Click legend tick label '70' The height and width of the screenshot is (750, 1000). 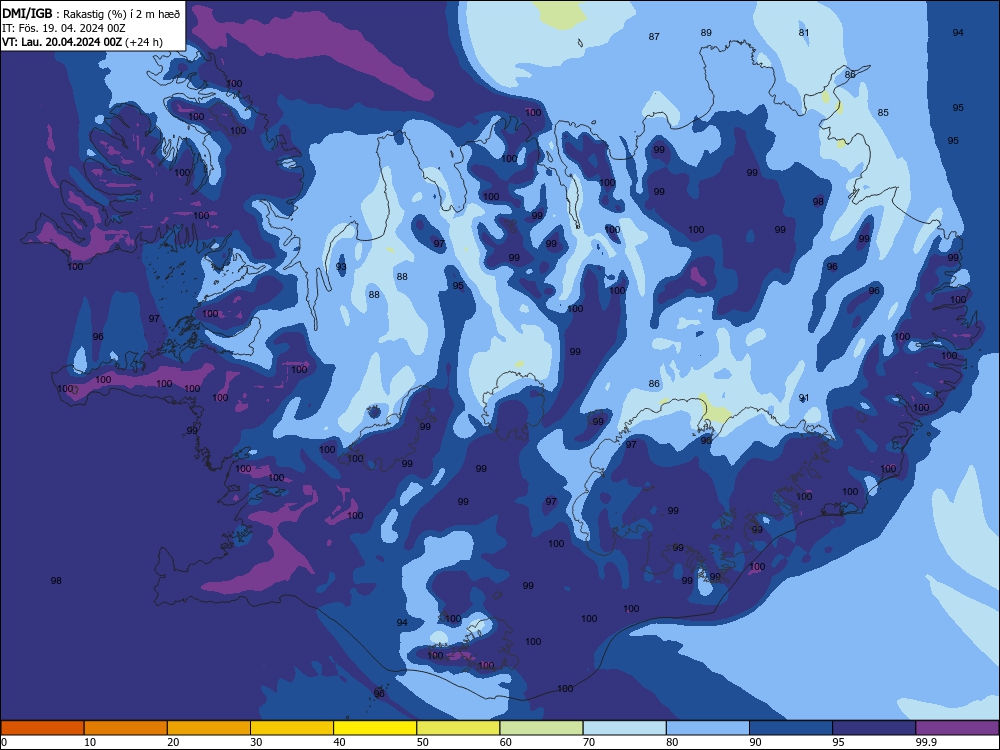(589, 742)
